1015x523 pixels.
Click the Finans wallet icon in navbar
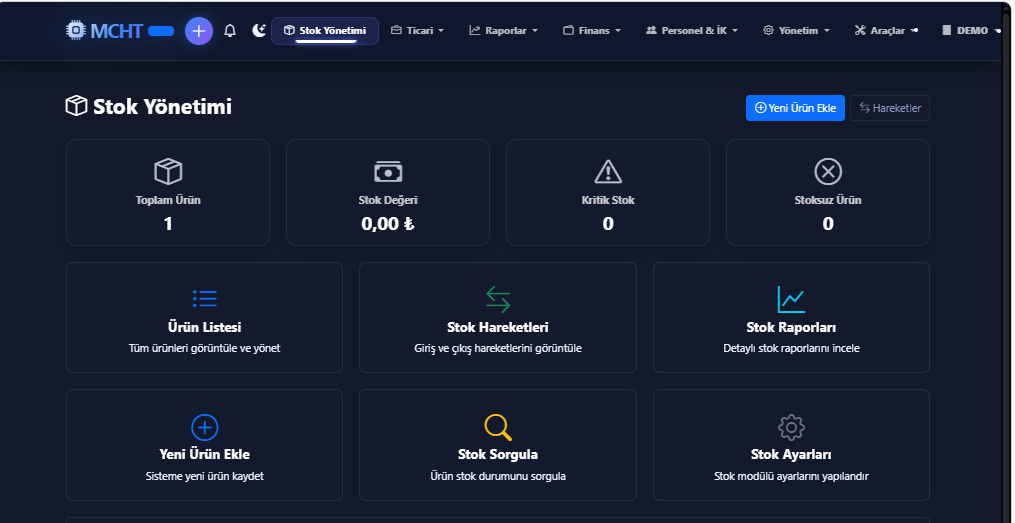point(568,30)
